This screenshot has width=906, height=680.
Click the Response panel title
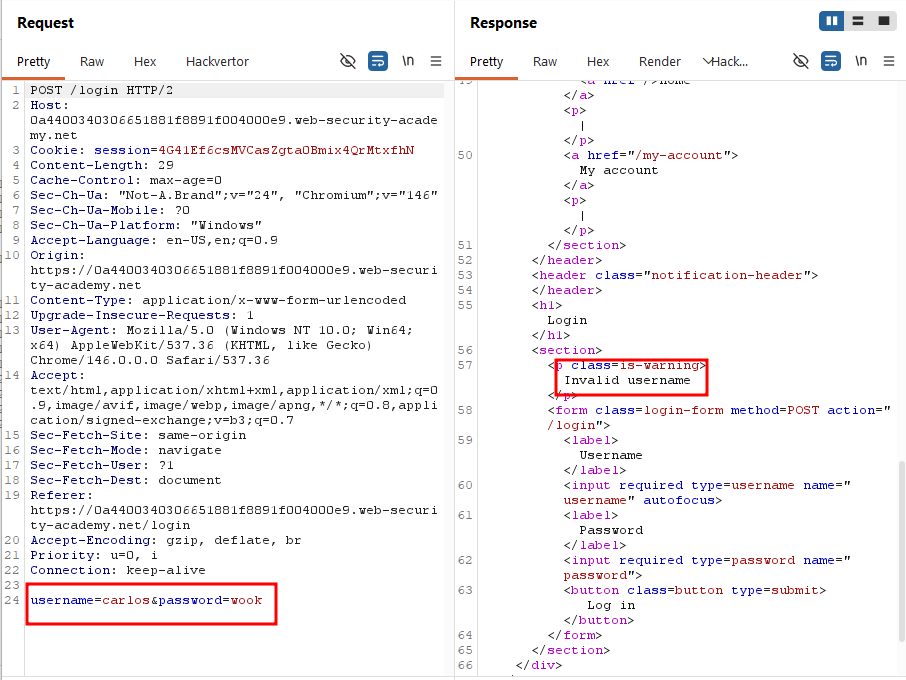pos(503,23)
